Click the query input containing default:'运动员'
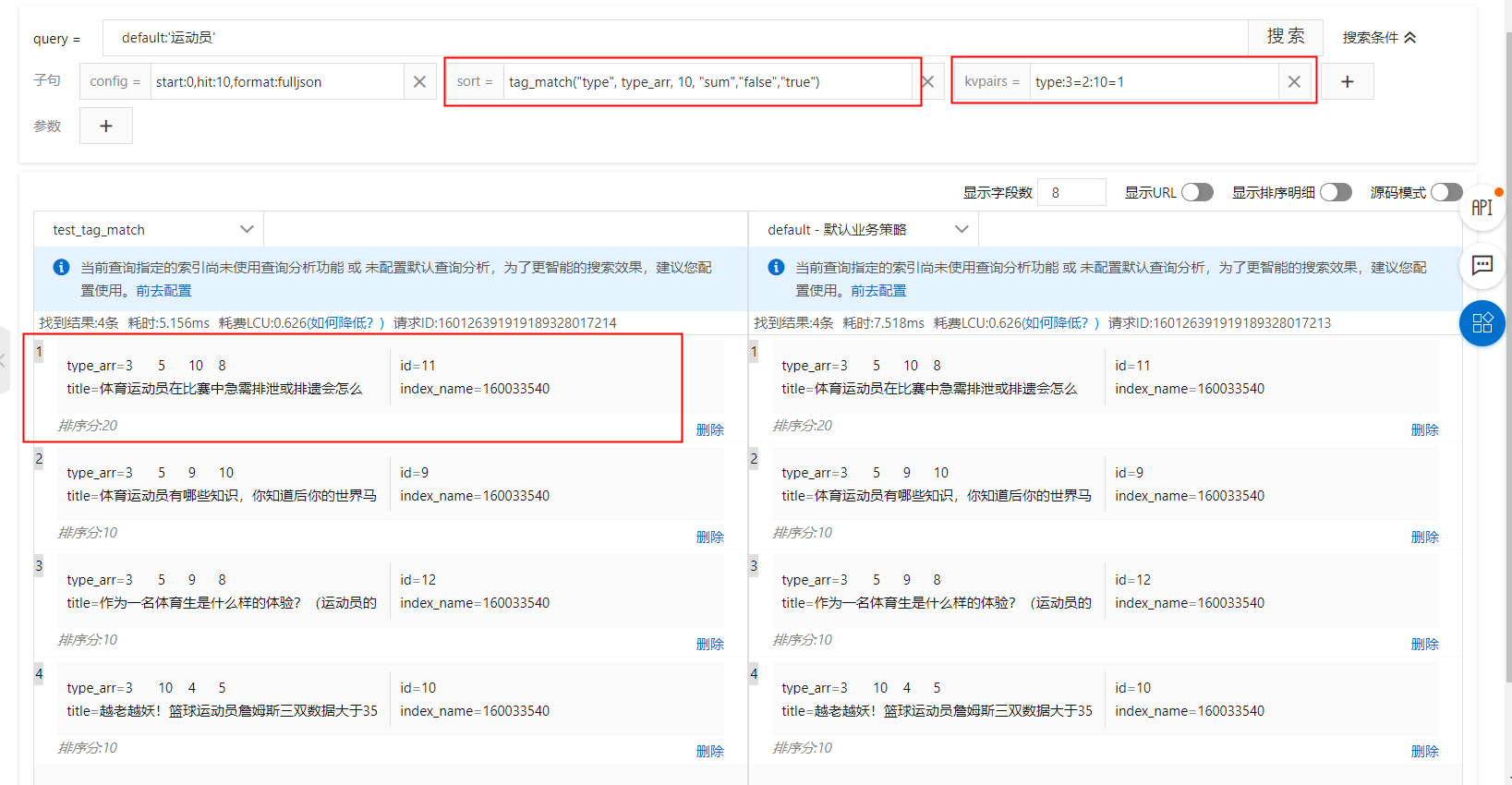 675,38
